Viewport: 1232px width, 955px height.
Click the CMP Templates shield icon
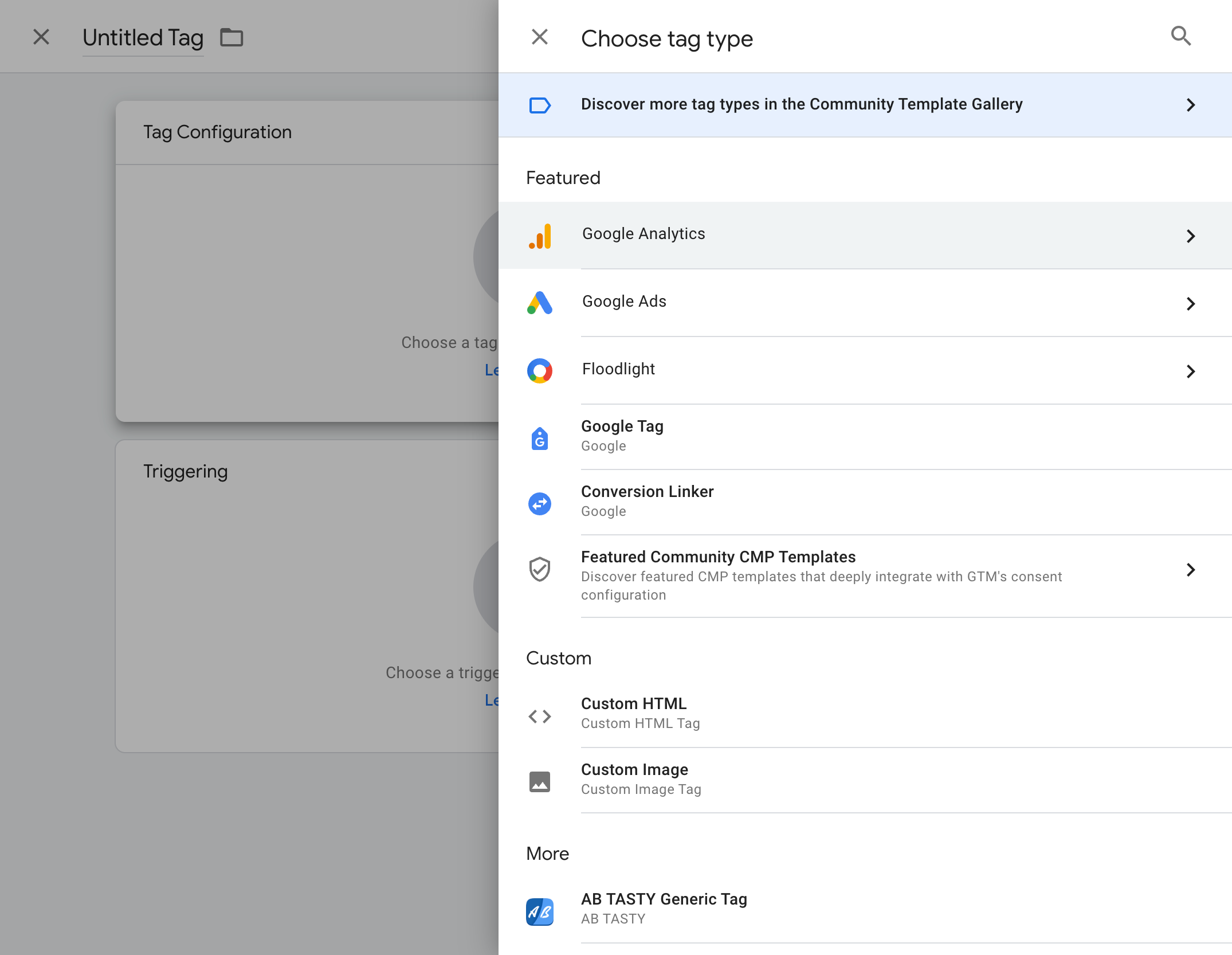[x=539, y=569]
